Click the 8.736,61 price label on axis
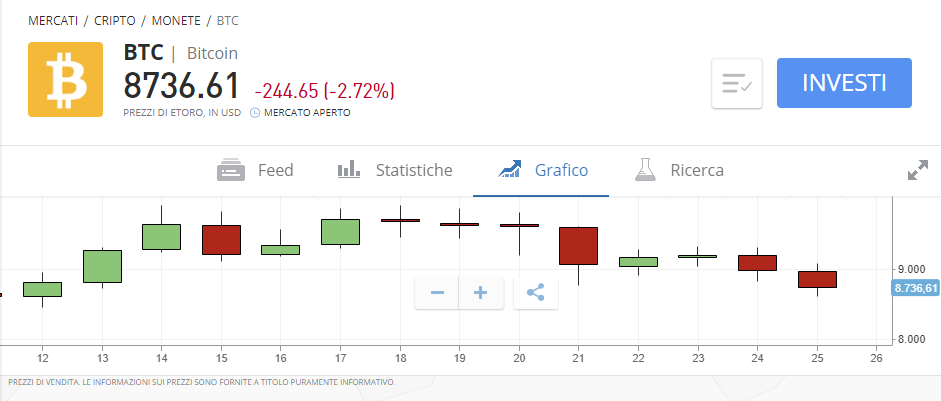The height and width of the screenshot is (401, 941). pyautogui.click(x=916, y=288)
